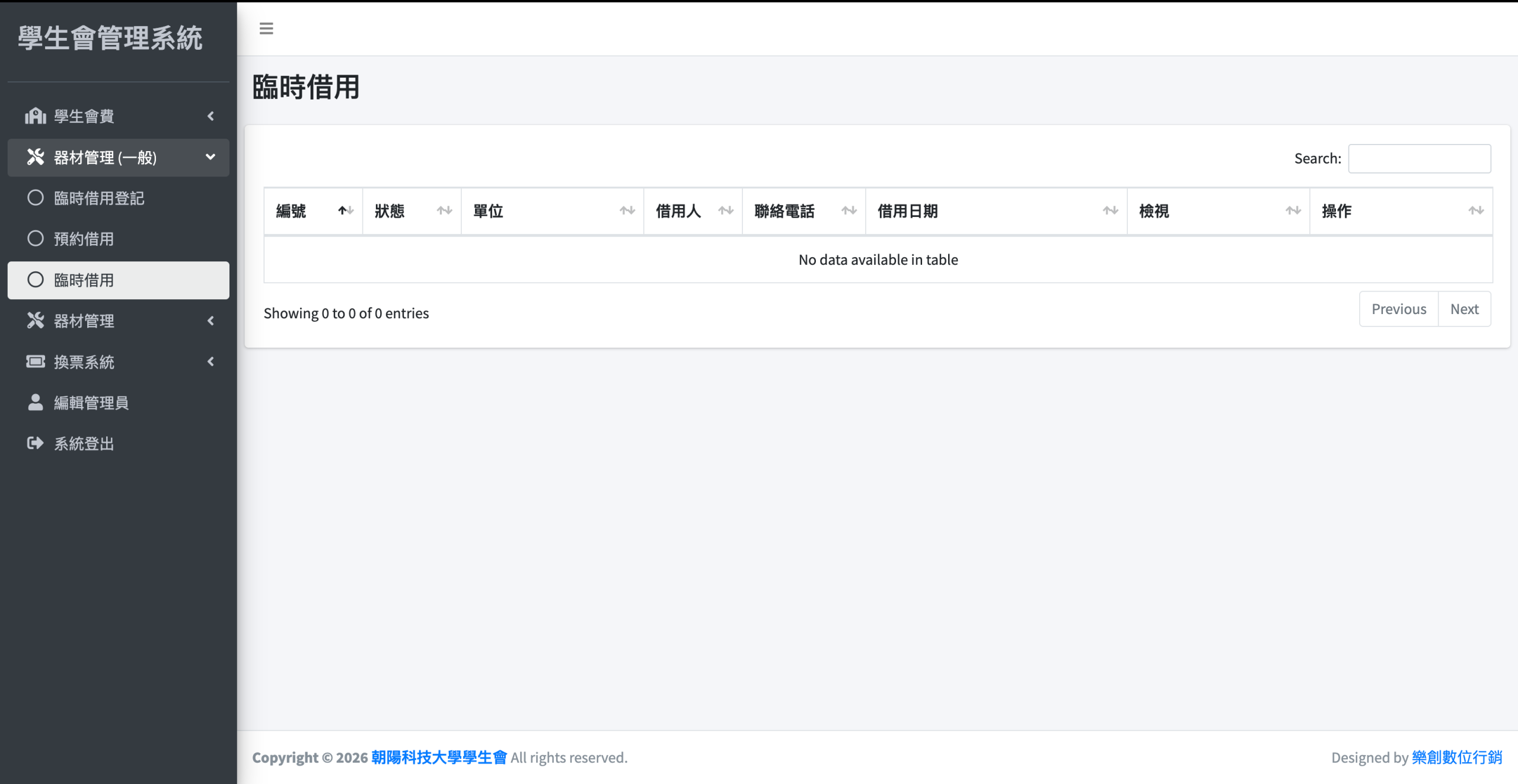The image size is (1518, 784).
Task: Open the 朝陽科技大學學生會 footer link
Action: [x=439, y=757]
